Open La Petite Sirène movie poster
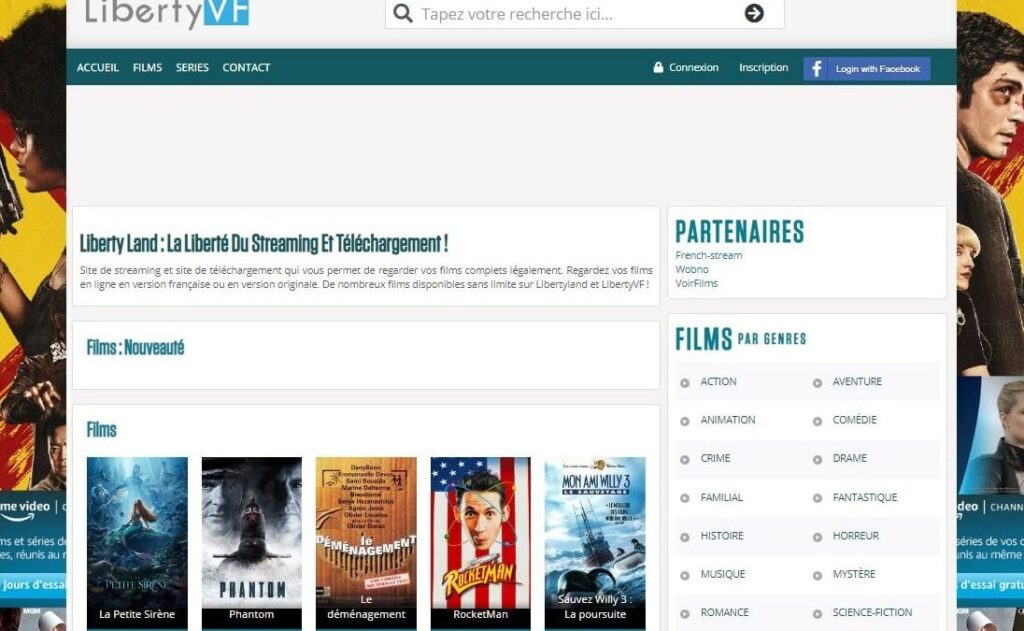 point(137,543)
